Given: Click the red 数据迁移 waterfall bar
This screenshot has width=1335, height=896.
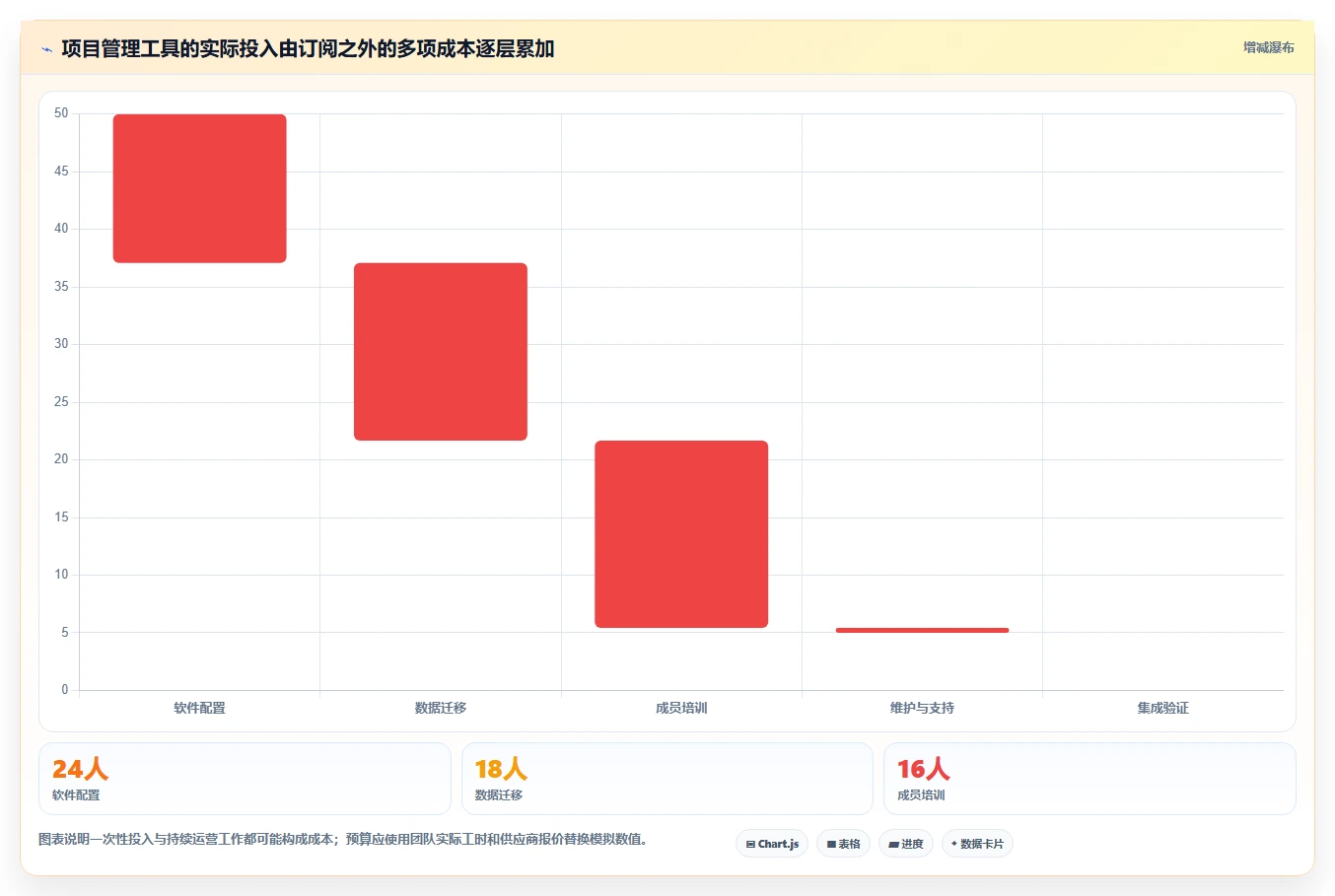Looking at the screenshot, I should pos(441,352).
